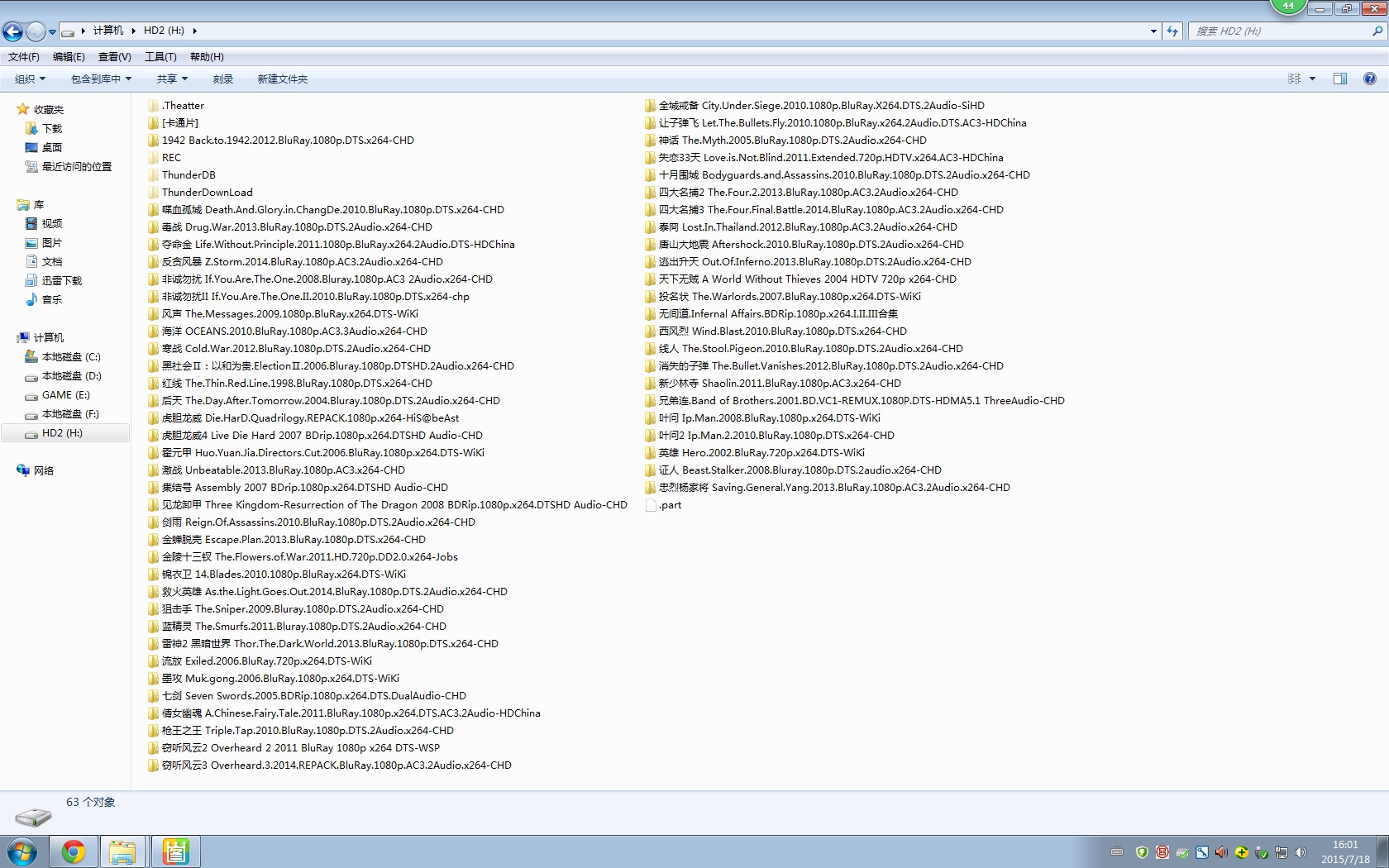Click the ThunderDownLoad folder icon

pos(153,193)
